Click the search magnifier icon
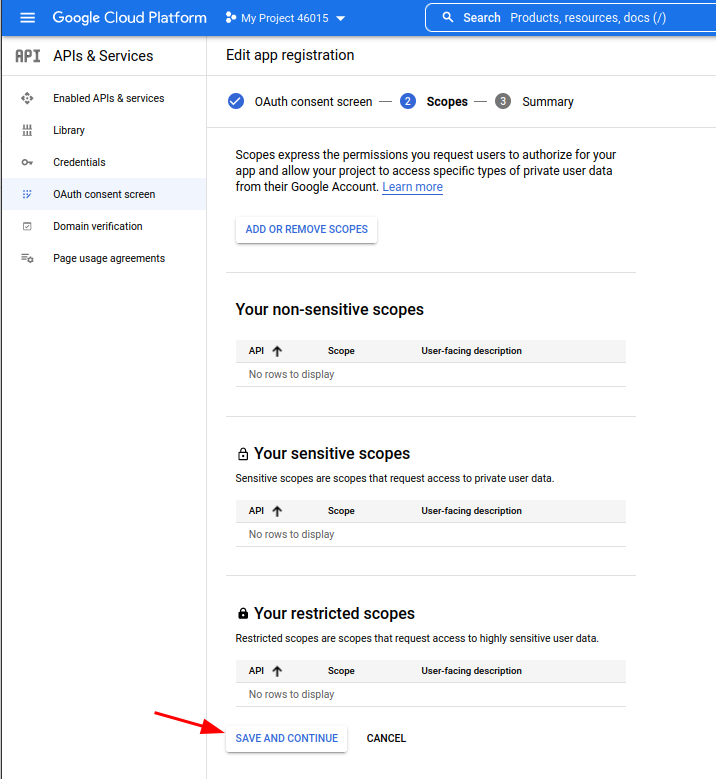The width and height of the screenshot is (716, 779). point(448,17)
